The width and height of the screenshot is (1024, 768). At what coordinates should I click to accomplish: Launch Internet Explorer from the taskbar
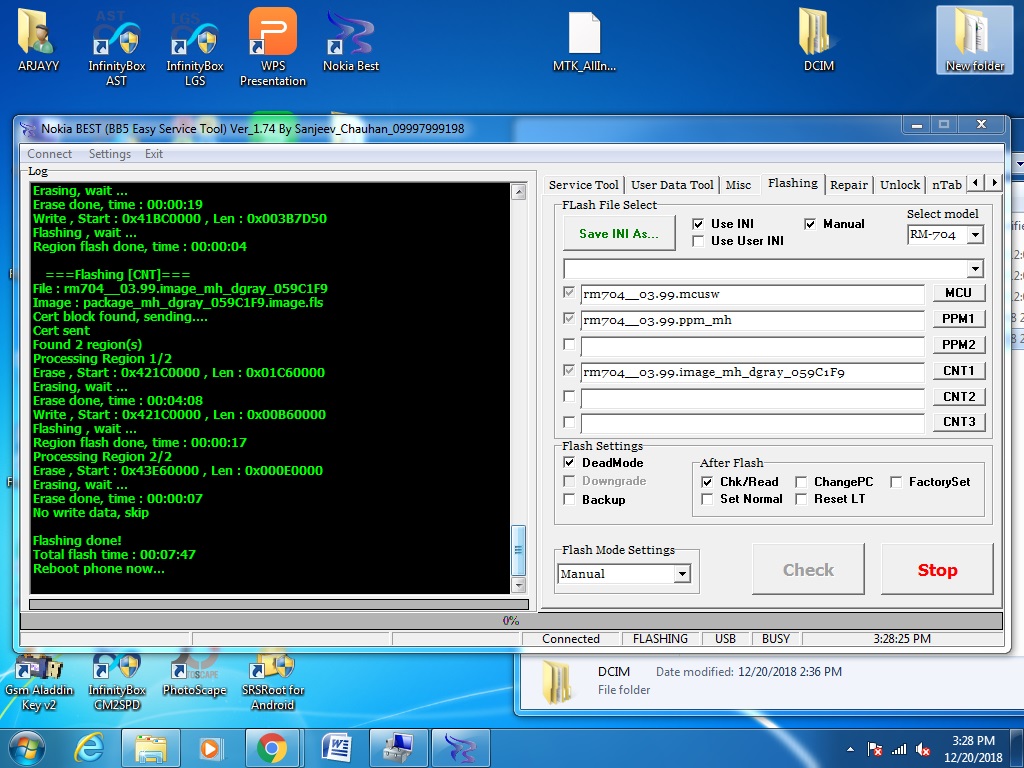tap(89, 748)
